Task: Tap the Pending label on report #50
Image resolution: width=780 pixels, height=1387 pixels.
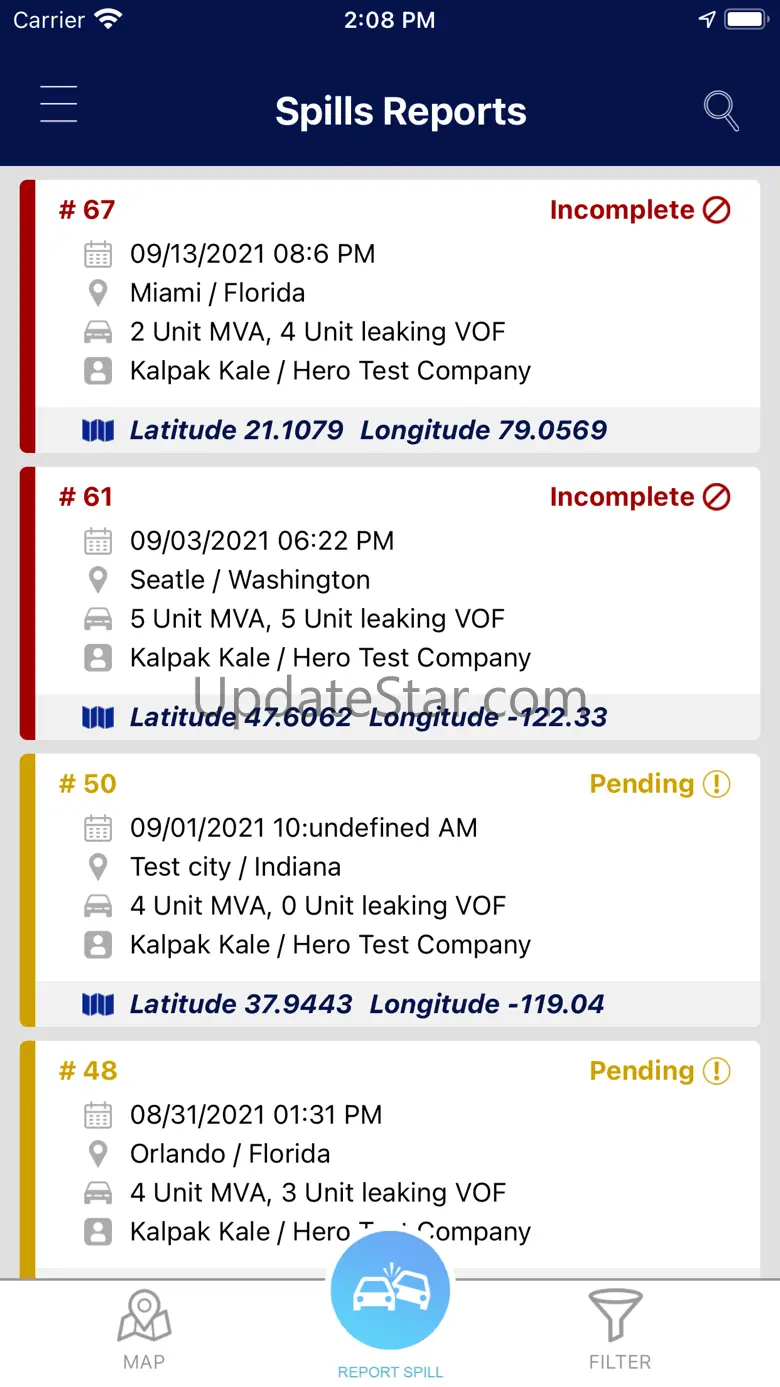Action: (642, 784)
